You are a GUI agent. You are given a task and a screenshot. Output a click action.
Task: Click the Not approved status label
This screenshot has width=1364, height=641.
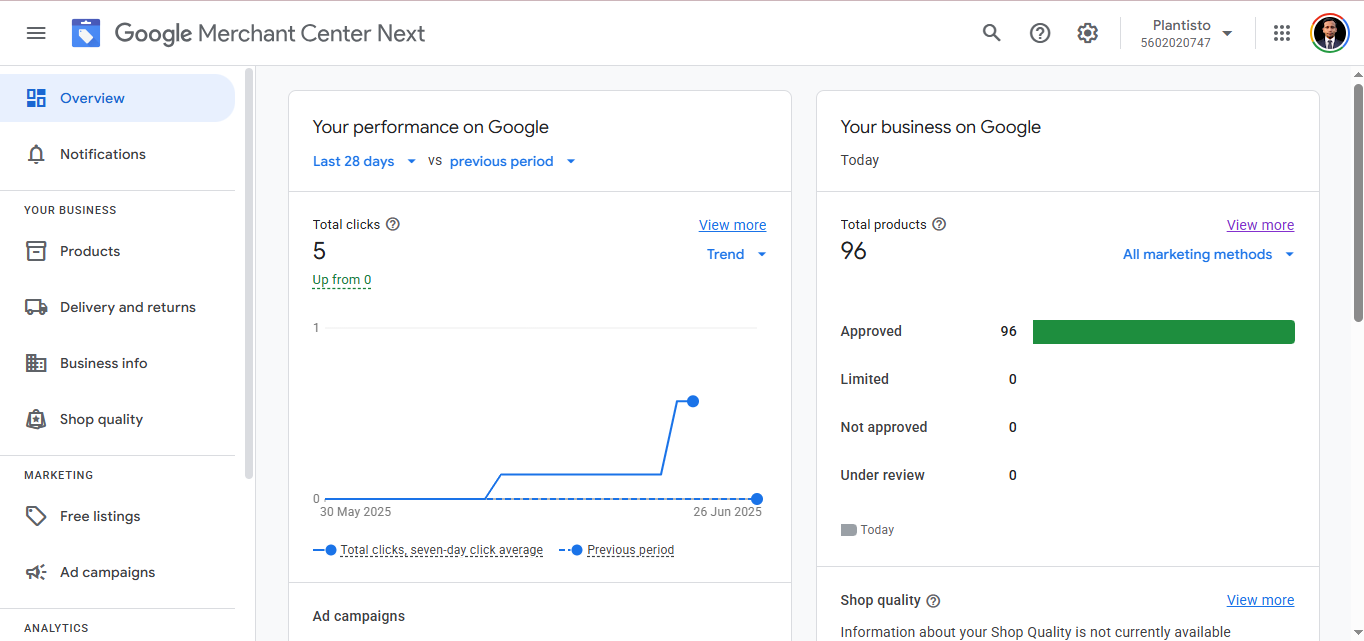point(884,427)
